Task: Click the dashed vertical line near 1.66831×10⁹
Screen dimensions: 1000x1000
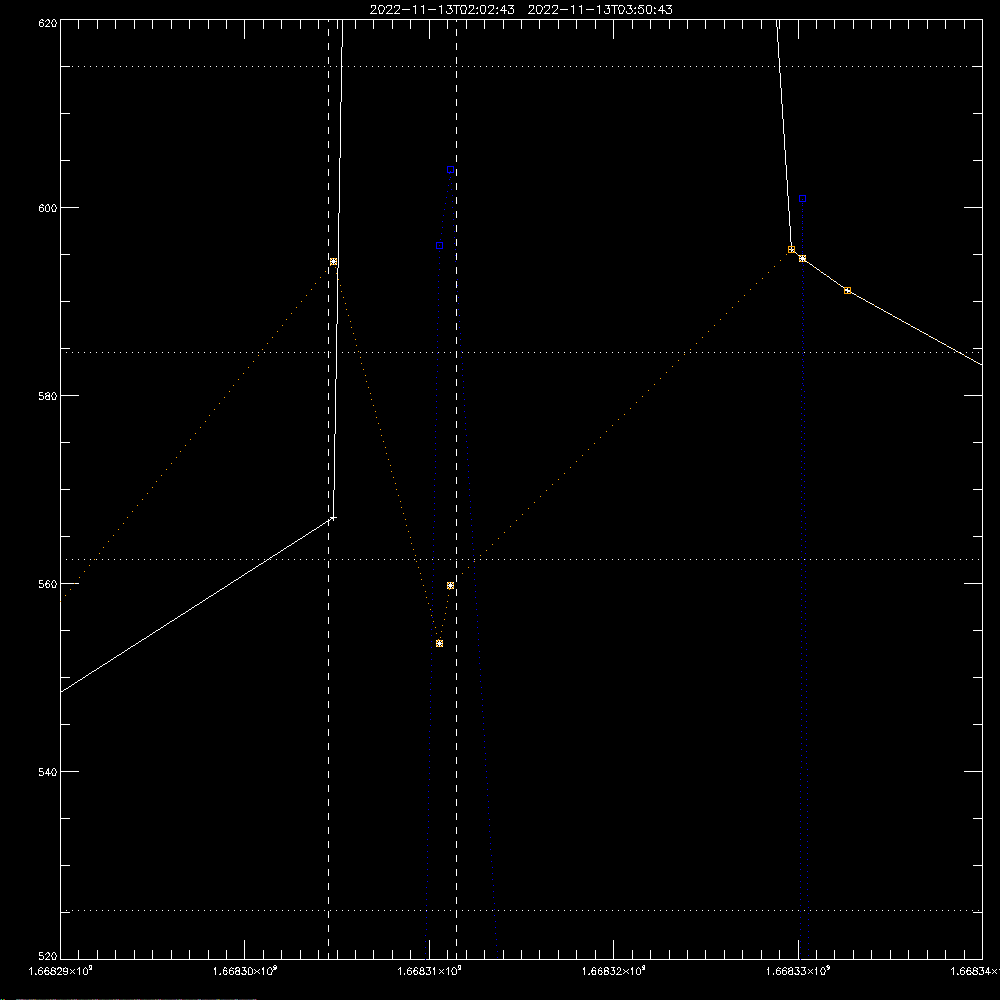Action: 457,488
